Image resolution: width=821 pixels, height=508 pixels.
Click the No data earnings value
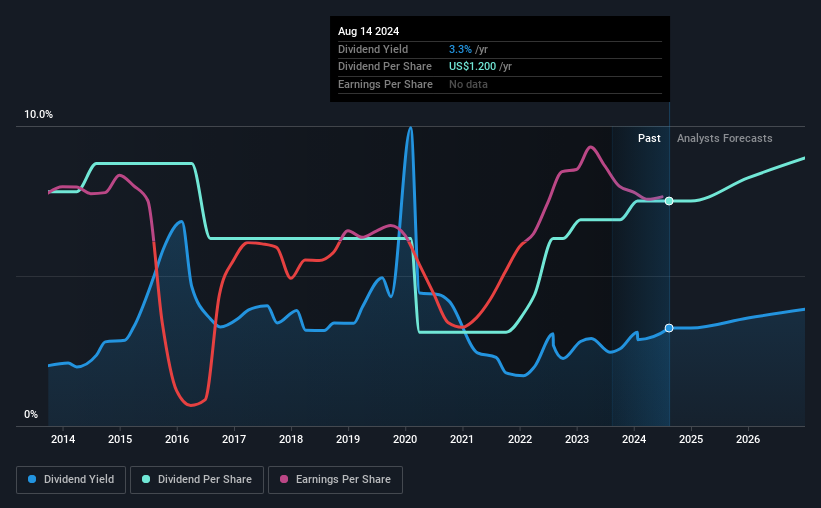[x=468, y=84]
